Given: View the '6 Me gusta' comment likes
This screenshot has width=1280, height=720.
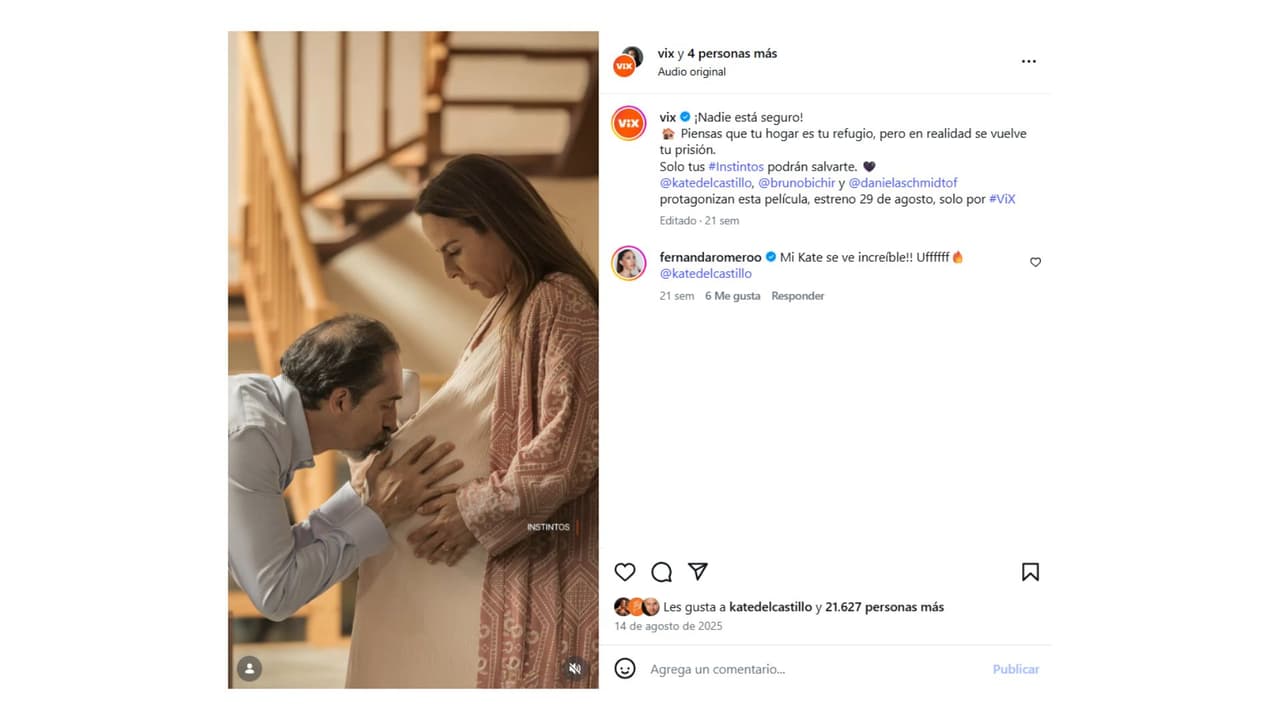Looking at the screenshot, I should pos(732,296).
